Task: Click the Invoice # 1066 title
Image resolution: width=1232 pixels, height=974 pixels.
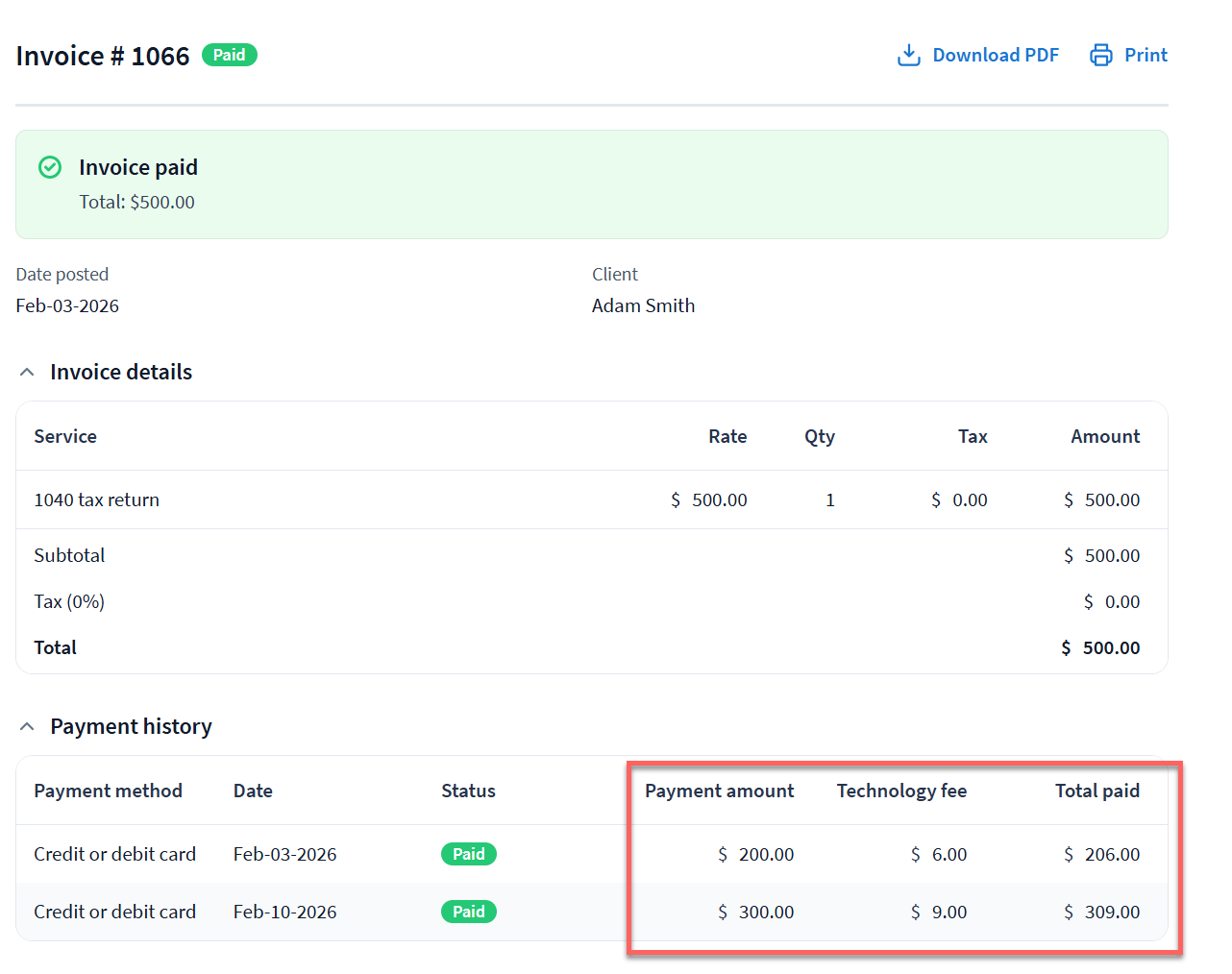Action: 103,57
